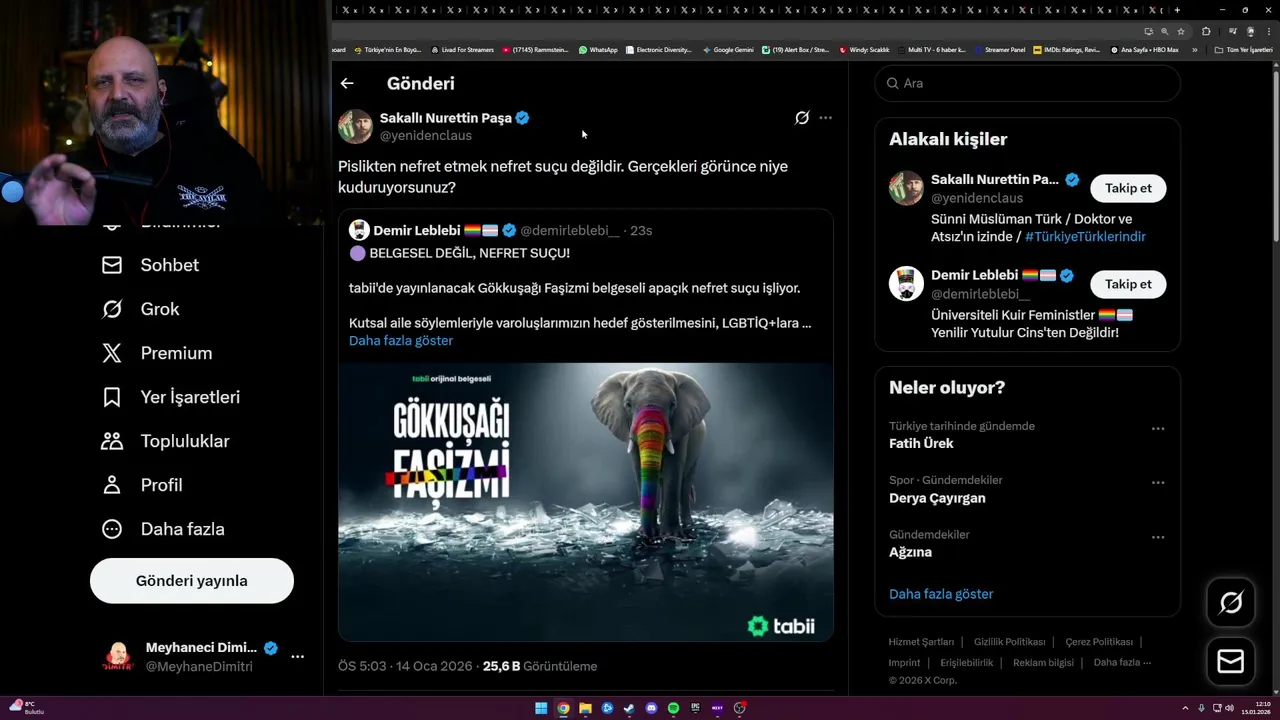The width and height of the screenshot is (1280, 720).
Task: Open quoted Demir Leblebi profile name
Action: (x=417, y=230)
